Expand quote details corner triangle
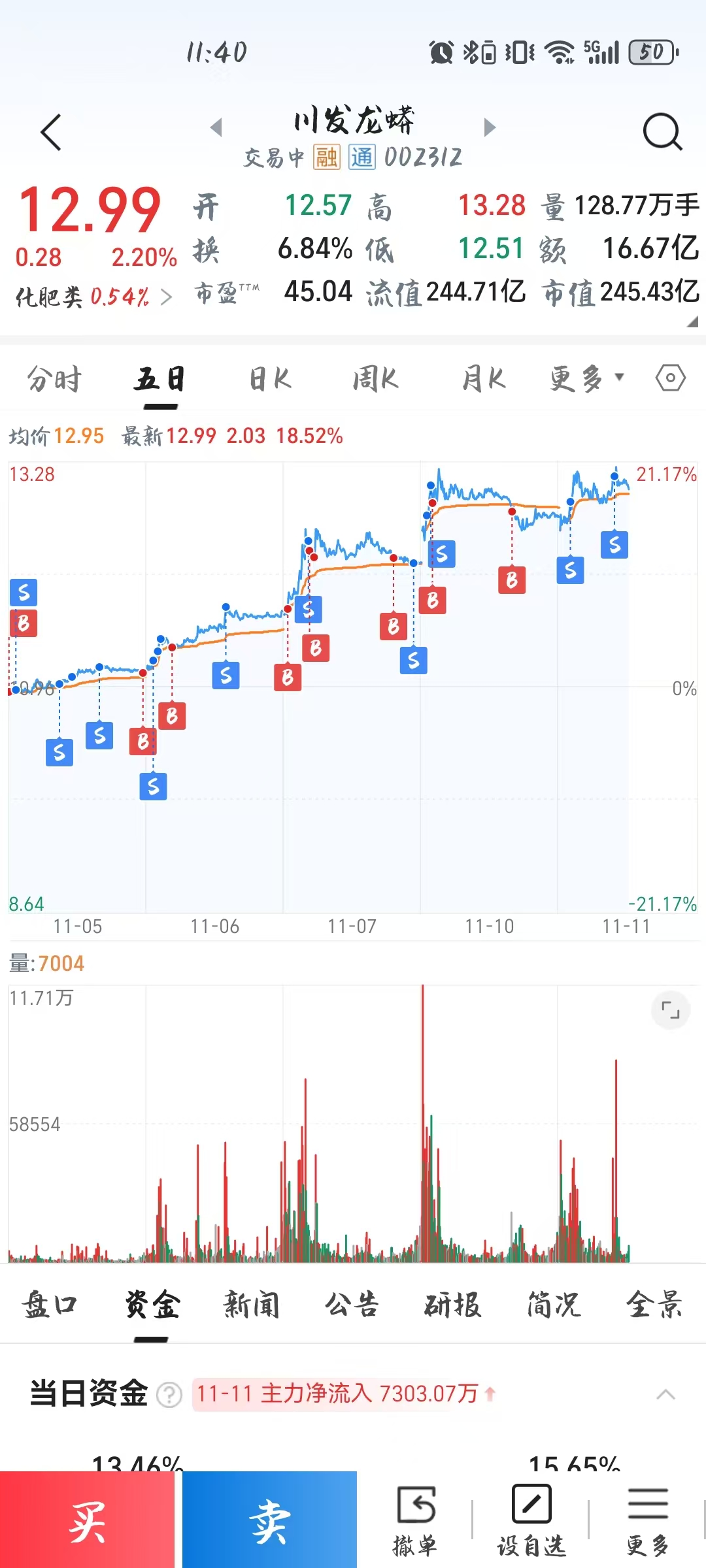The width and height of the screenshot is (706, 1568). (692, 321)
